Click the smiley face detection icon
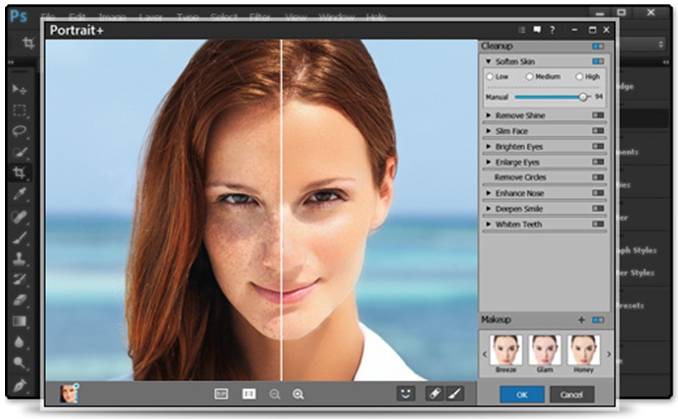678x419 pixels. pos(407,394)
